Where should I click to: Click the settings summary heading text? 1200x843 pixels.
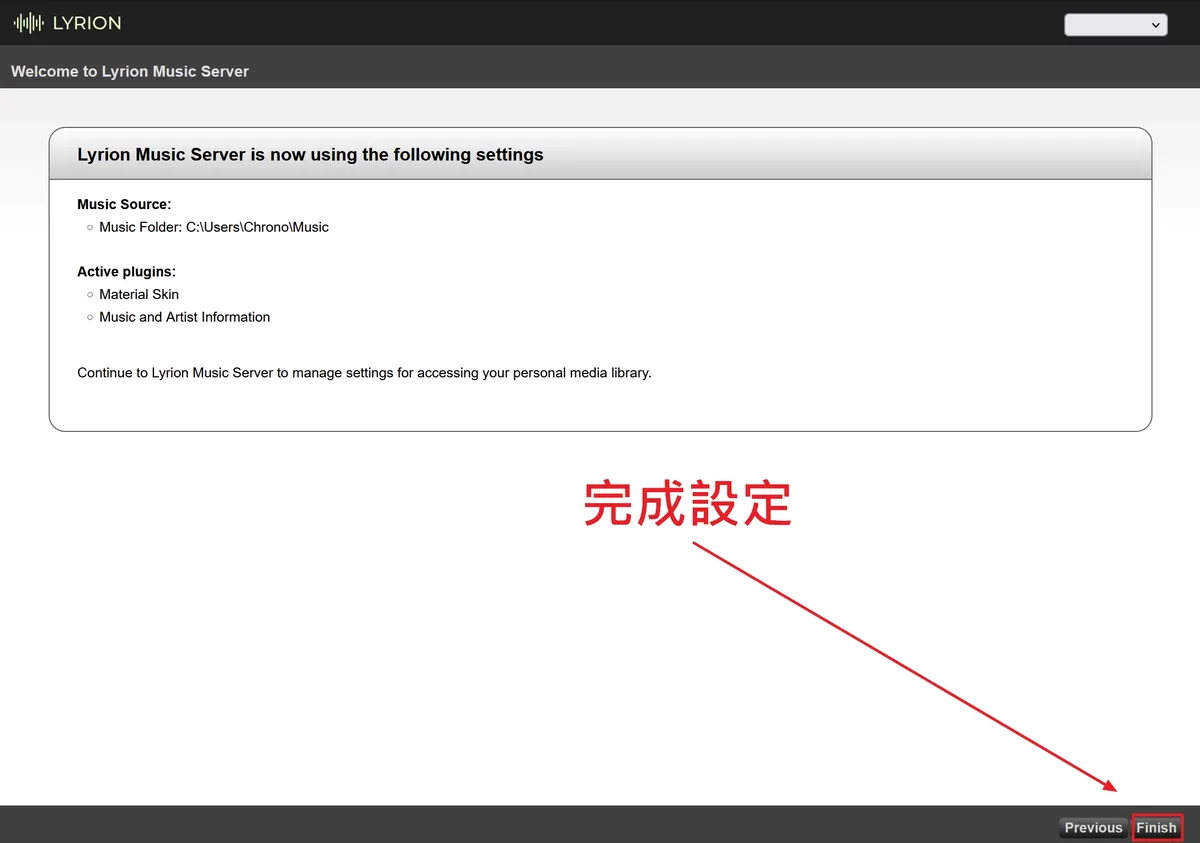tap(310, 155)
